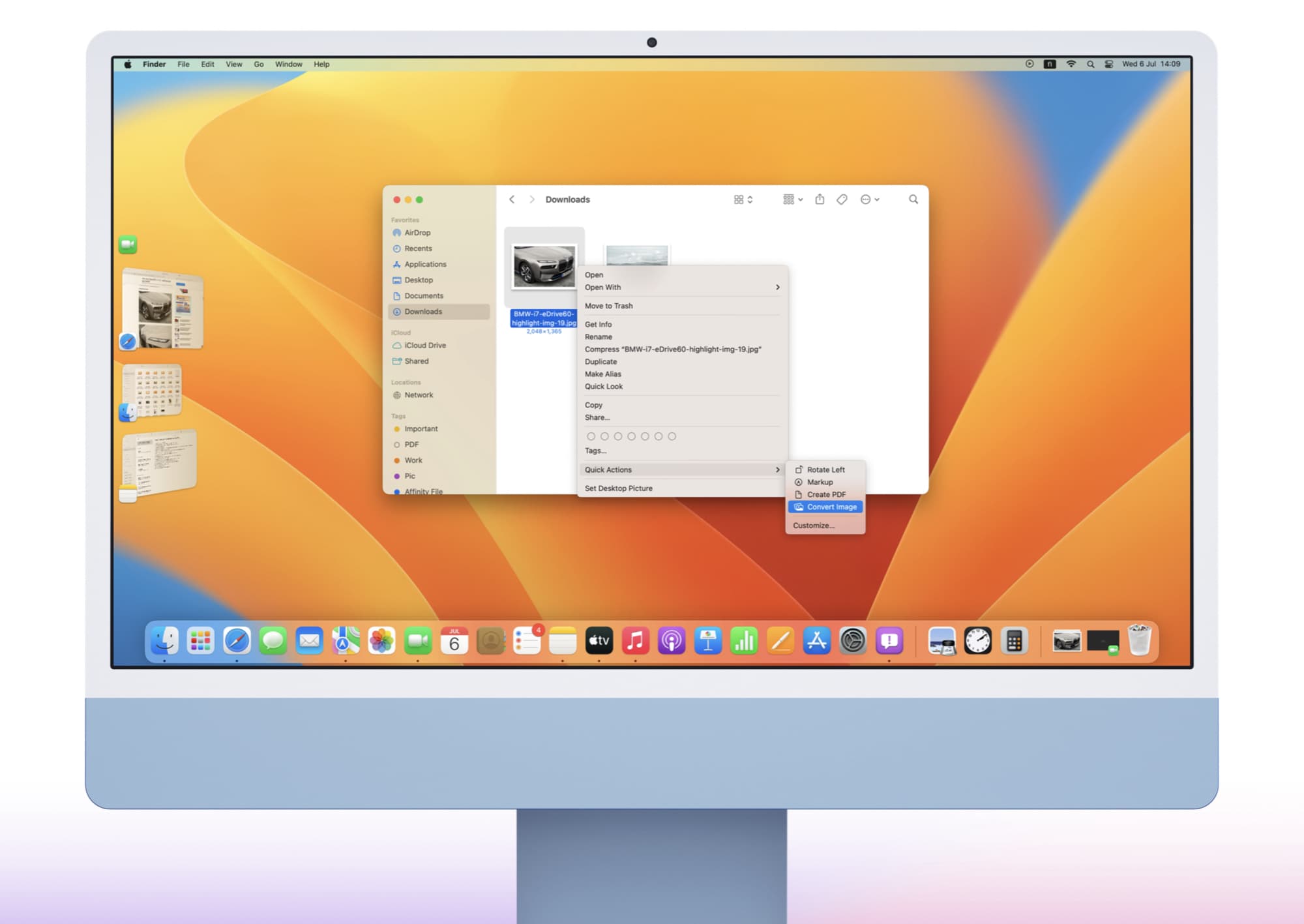Choose Create PDF quick action
1304x924 pixels.
point(825,494)
